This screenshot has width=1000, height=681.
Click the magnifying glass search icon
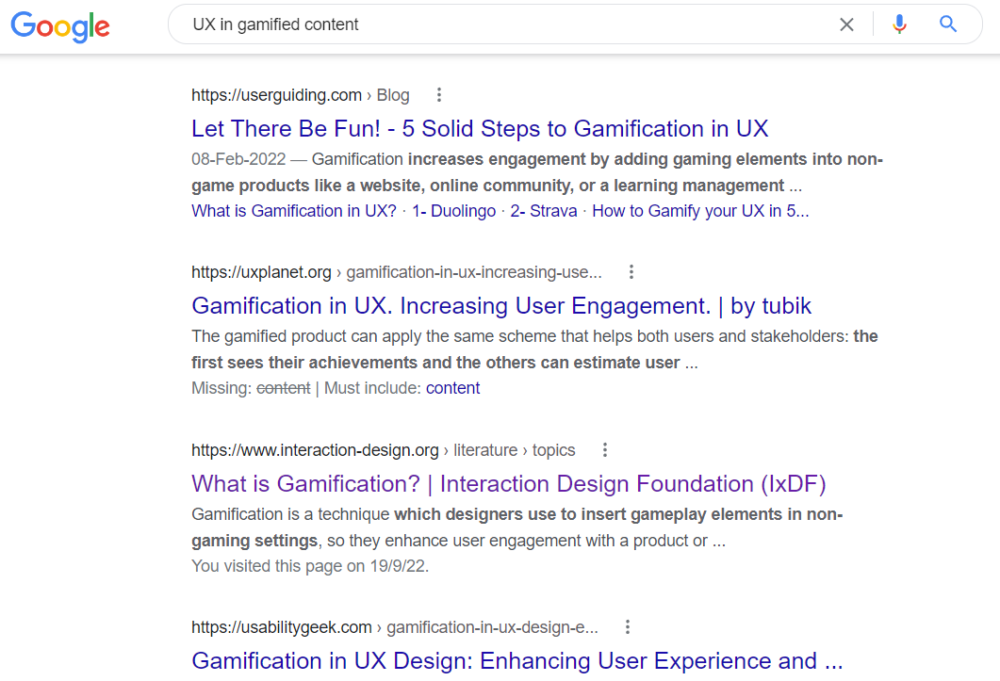coord(947,23)
